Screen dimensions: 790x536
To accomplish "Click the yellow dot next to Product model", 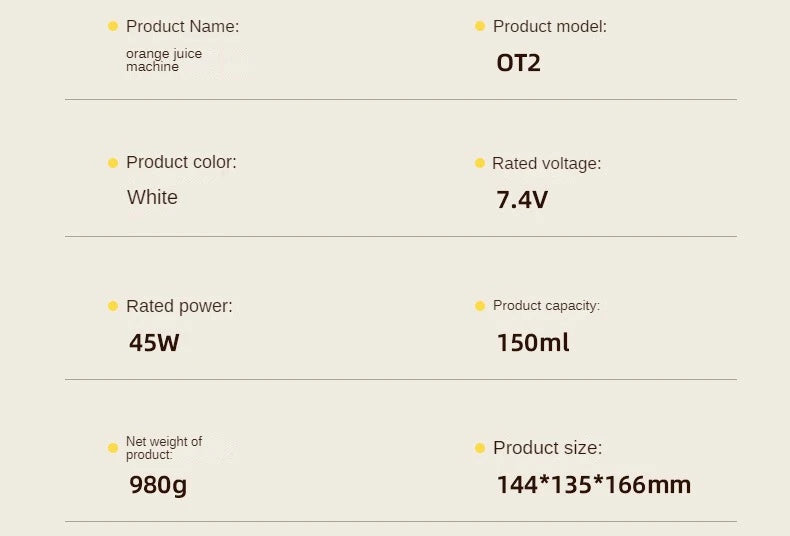I will click(480, 26).
